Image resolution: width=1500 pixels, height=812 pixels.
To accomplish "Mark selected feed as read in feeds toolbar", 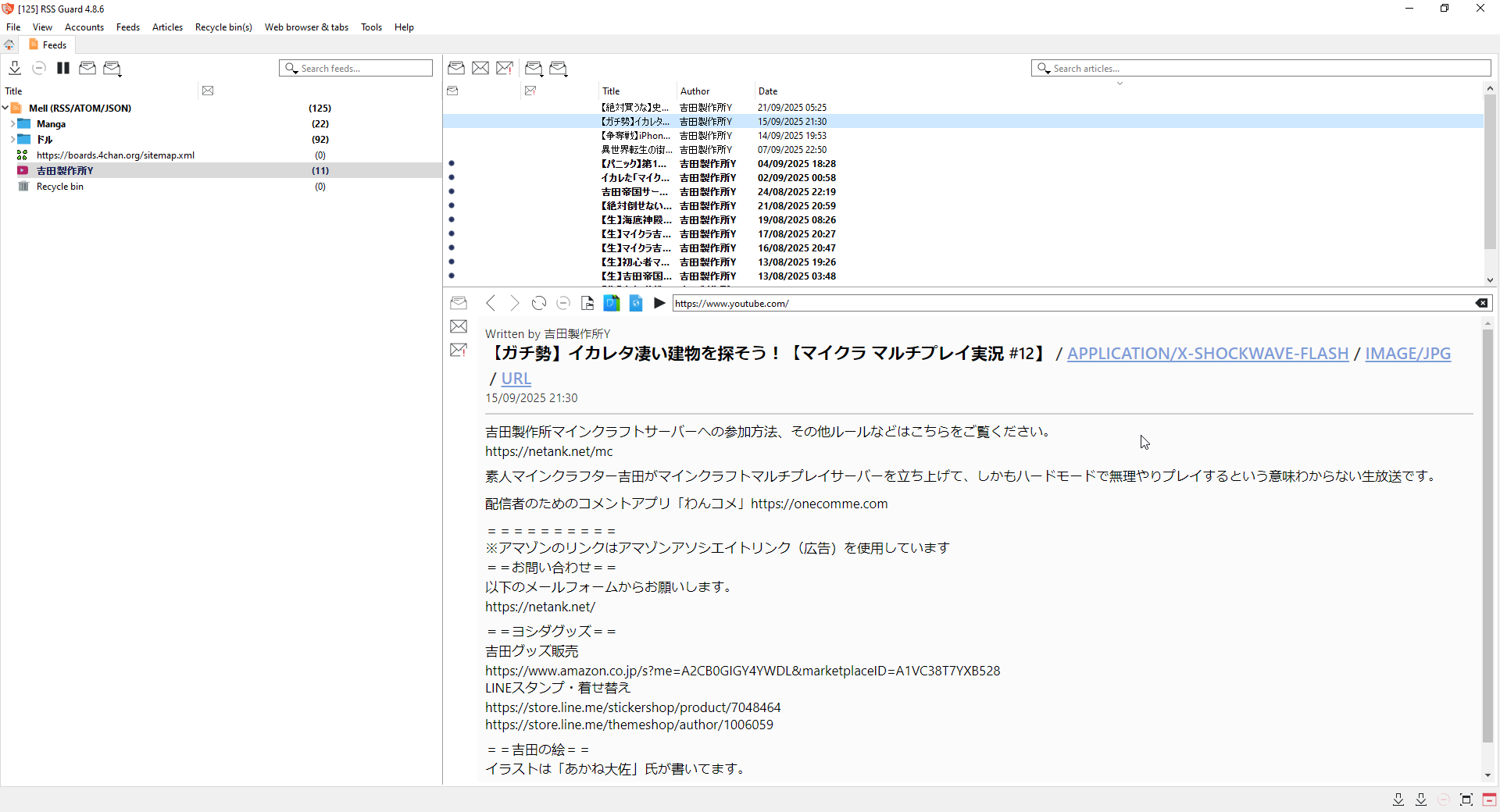I will [87, 68].
